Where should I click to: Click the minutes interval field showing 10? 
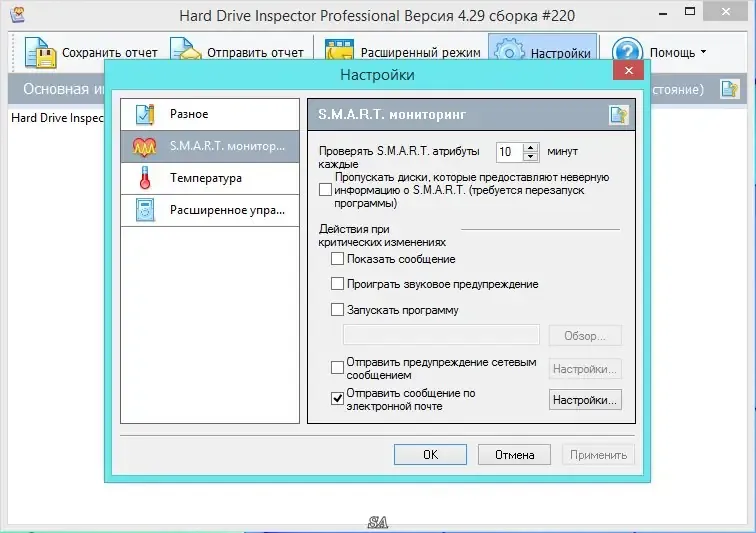point(510,152)
